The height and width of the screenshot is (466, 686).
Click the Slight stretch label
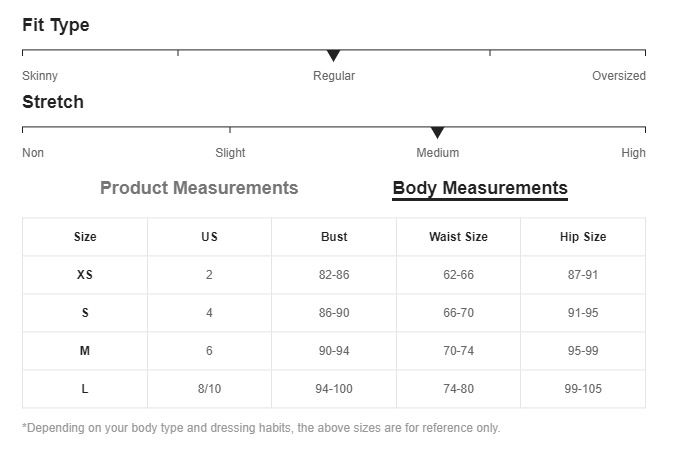tap(230, 153)
